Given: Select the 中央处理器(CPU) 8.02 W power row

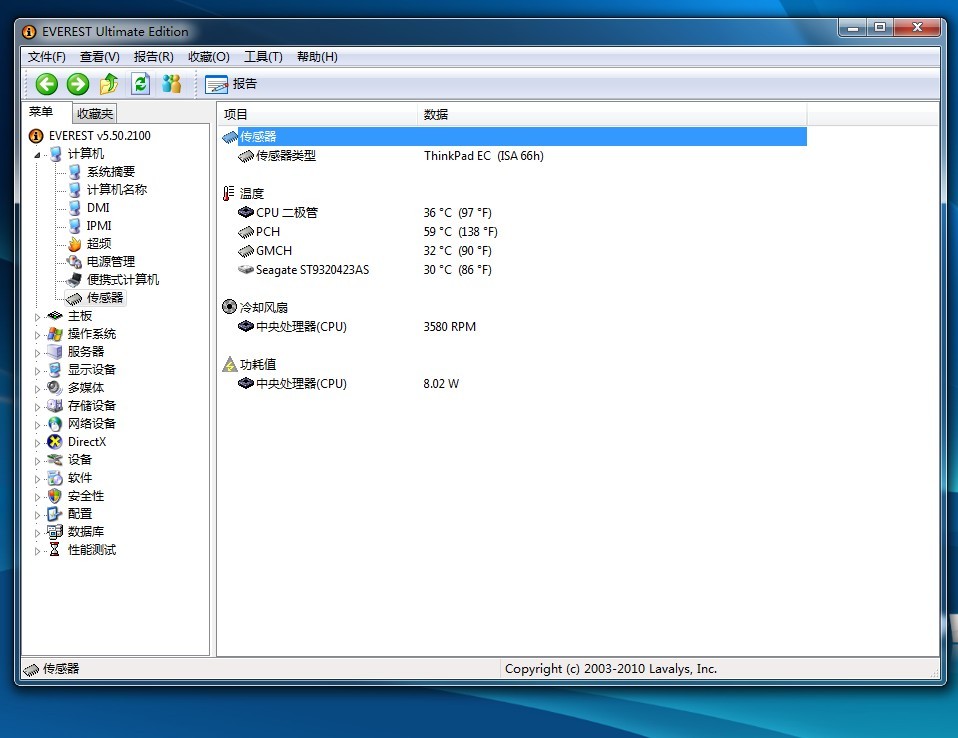Looking at the screenshot, I should click(x=513, y=384).
